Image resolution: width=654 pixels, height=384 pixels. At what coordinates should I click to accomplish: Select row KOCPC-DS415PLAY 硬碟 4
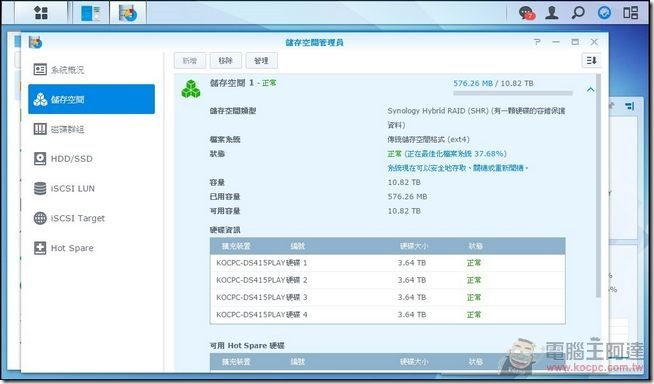387,314
